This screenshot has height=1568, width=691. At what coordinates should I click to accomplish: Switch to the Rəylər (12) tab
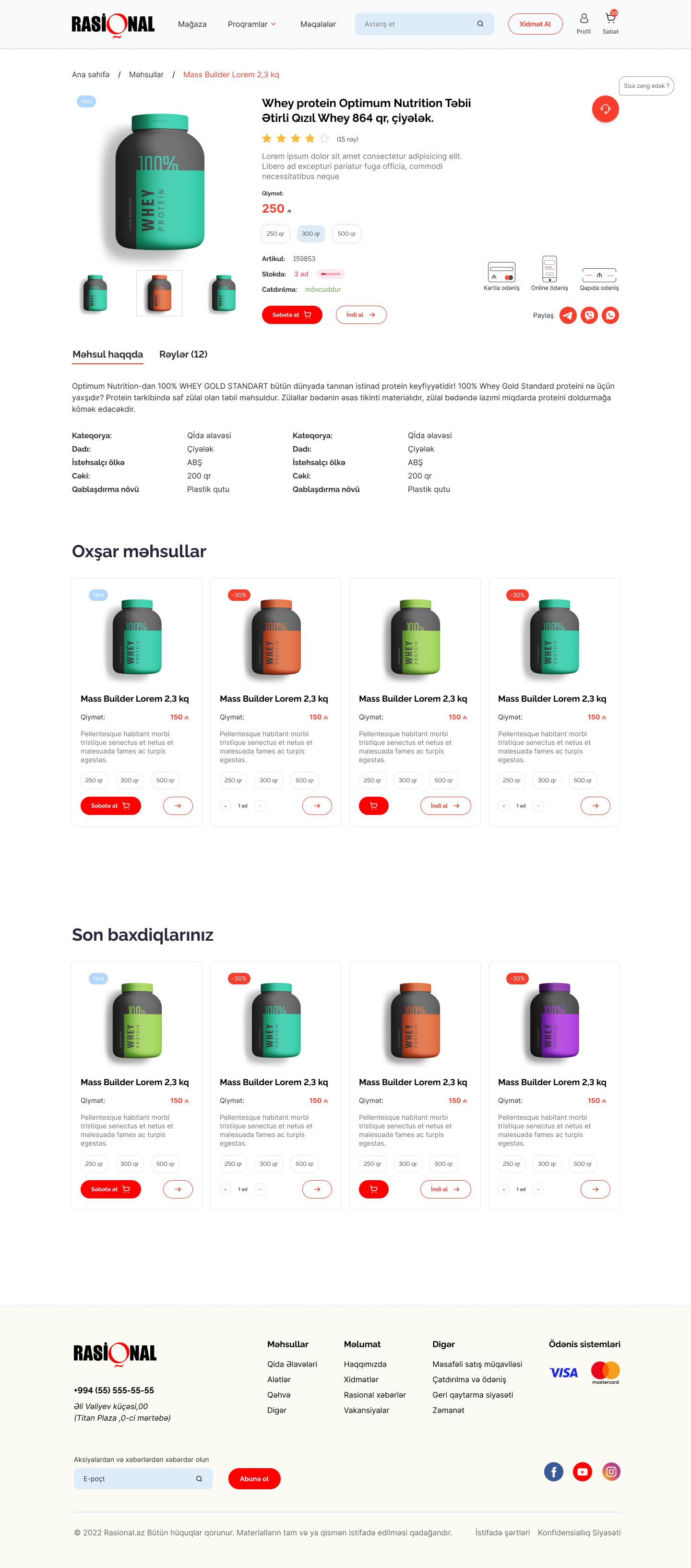(x=183, y=354)
